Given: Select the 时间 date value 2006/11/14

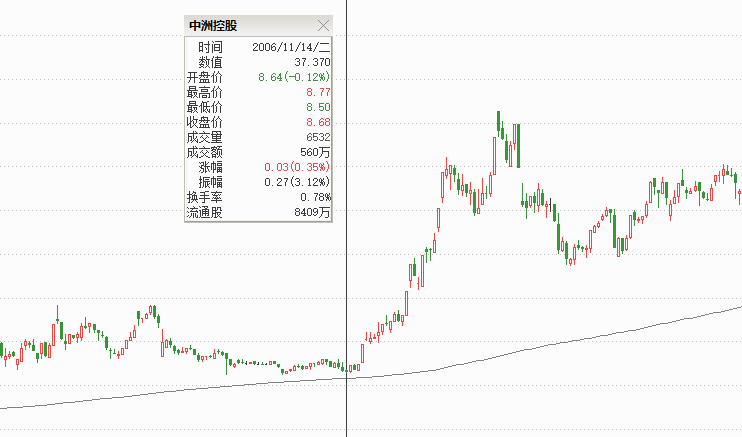Looking at the screenshot, I should click(291, 47).
